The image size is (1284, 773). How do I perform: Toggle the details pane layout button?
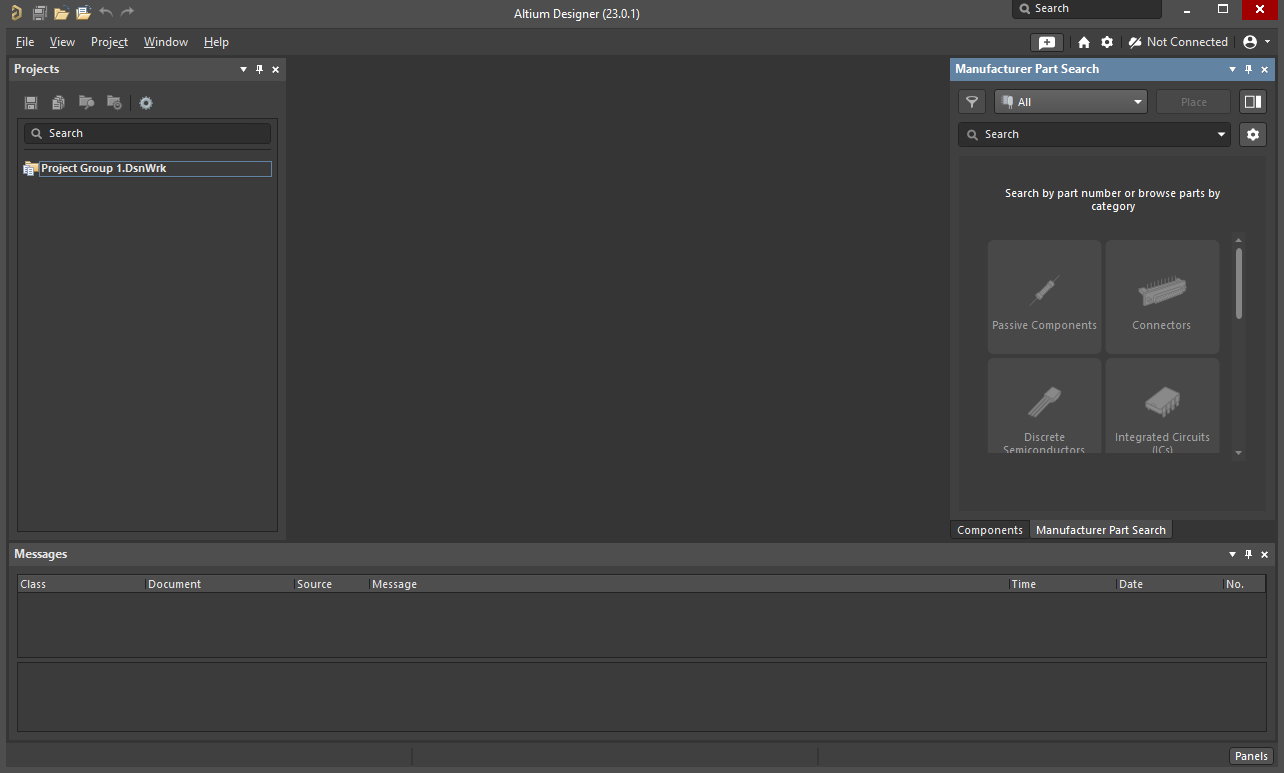pos(1253,102)
